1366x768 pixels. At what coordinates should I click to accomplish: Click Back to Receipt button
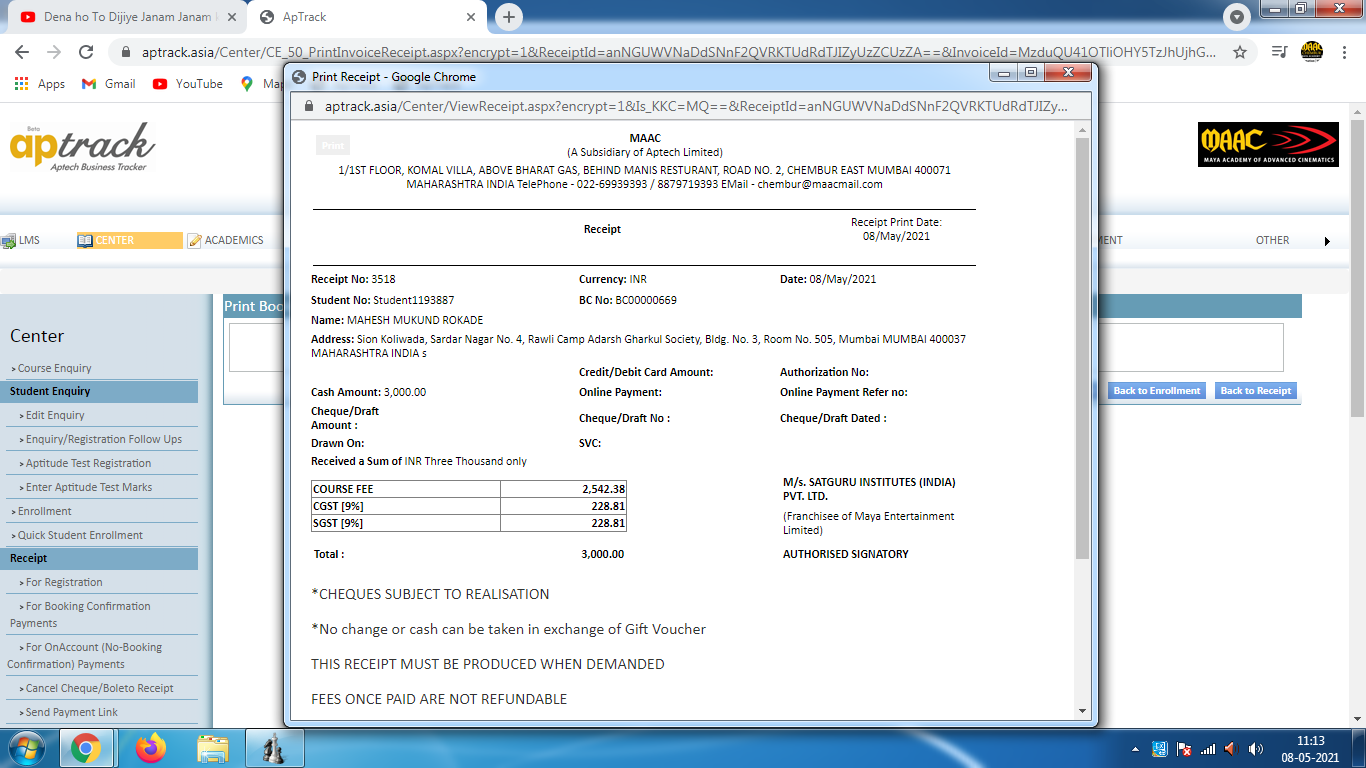(x=1256, y=391)
